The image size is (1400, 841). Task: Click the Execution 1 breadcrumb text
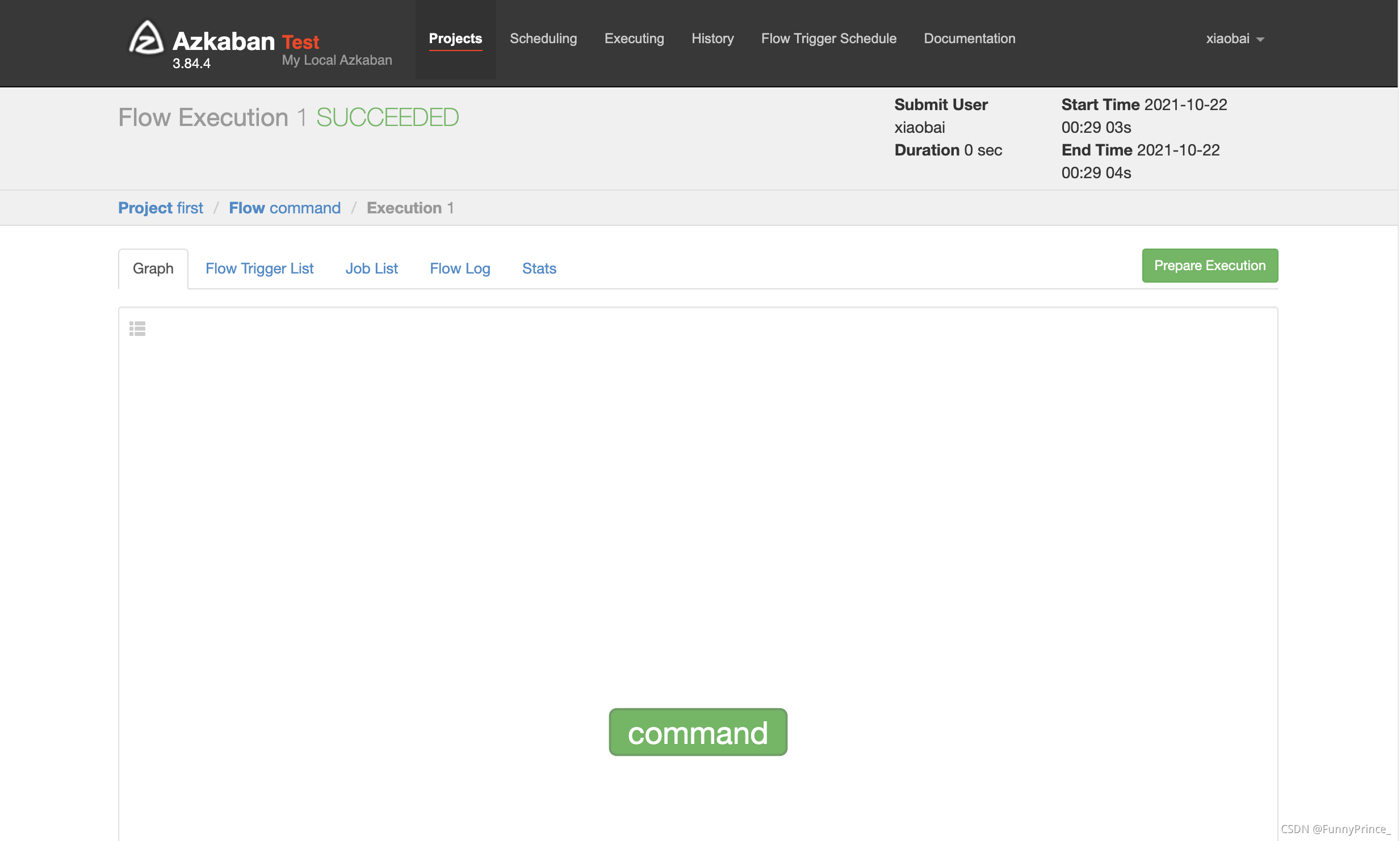click(x=410, y=208)
